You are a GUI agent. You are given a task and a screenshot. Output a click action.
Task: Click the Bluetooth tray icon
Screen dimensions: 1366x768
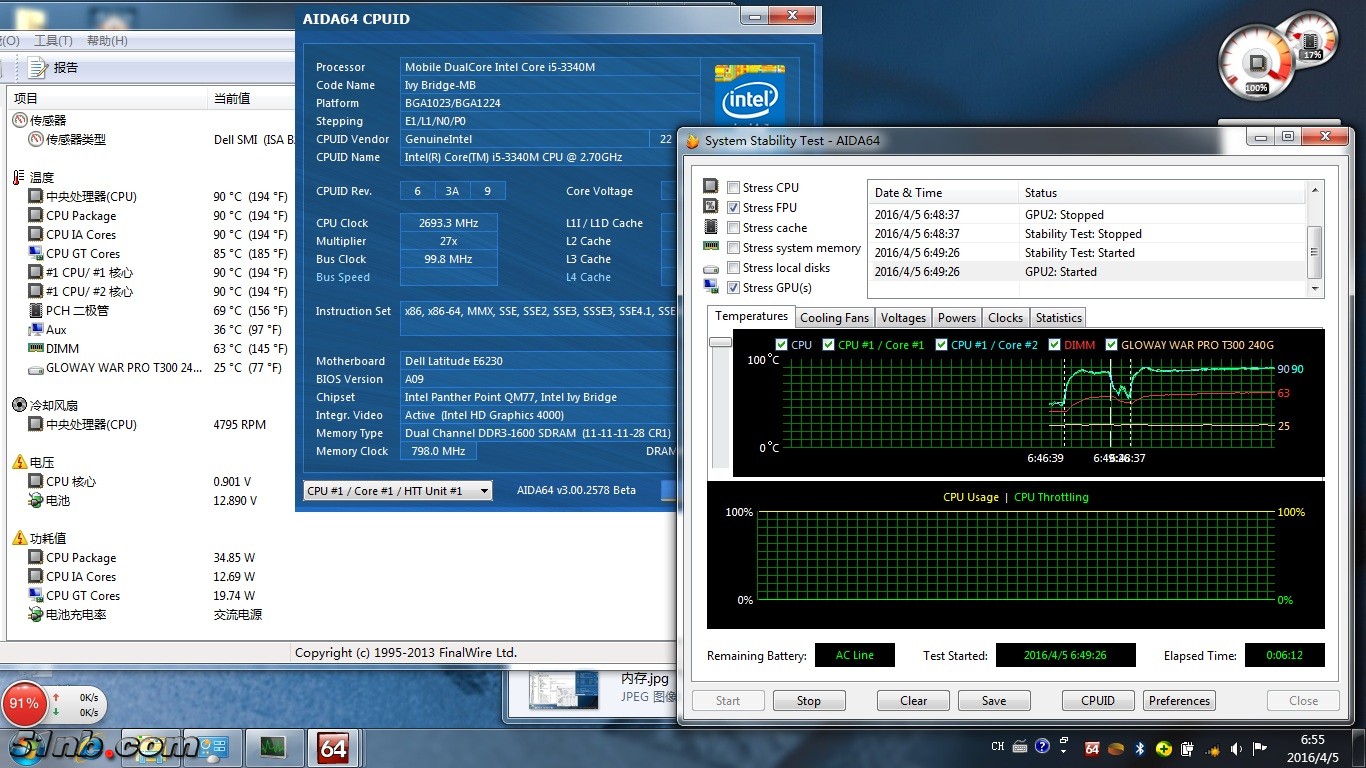(1139, 748)
